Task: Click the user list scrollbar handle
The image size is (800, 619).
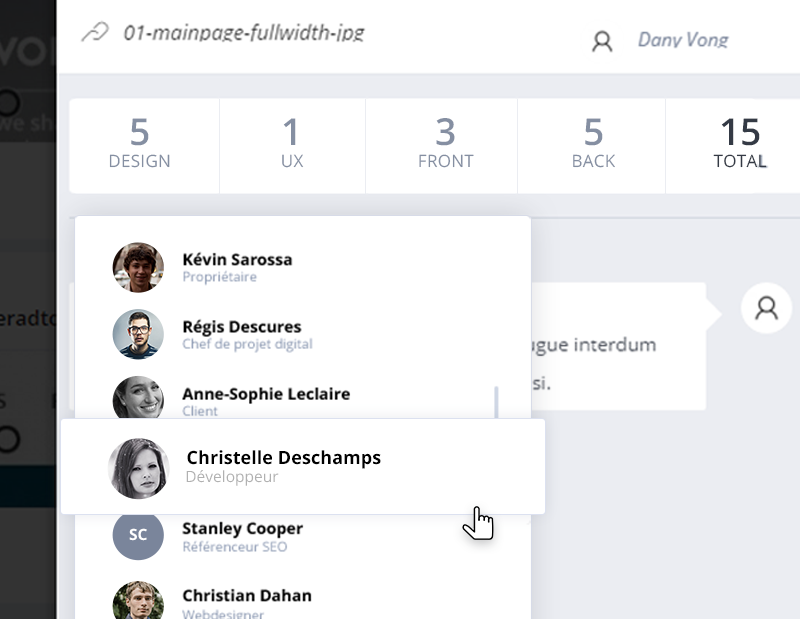Action: (x=496, y=402)
